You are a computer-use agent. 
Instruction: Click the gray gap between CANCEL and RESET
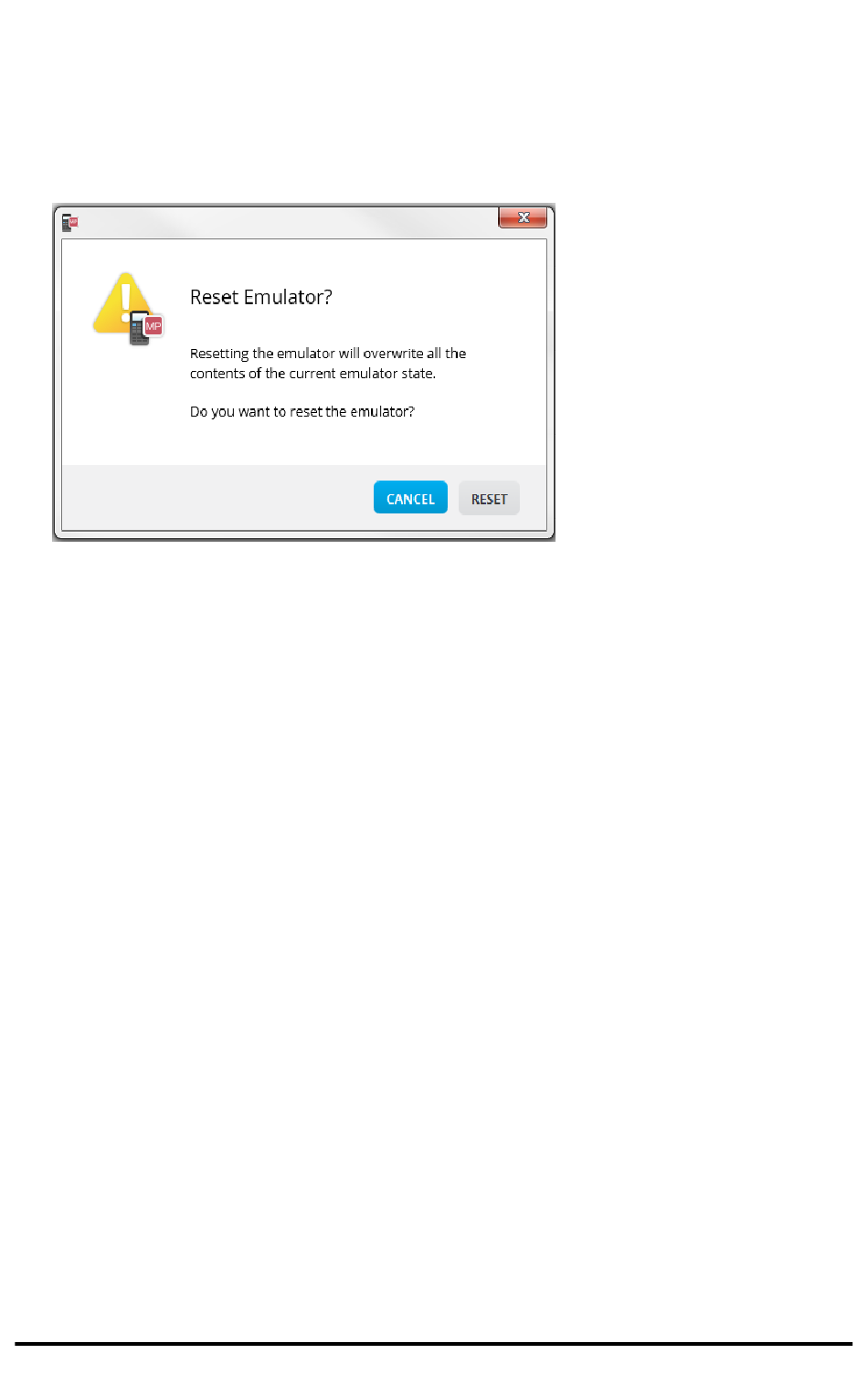(x=453, y=498)
